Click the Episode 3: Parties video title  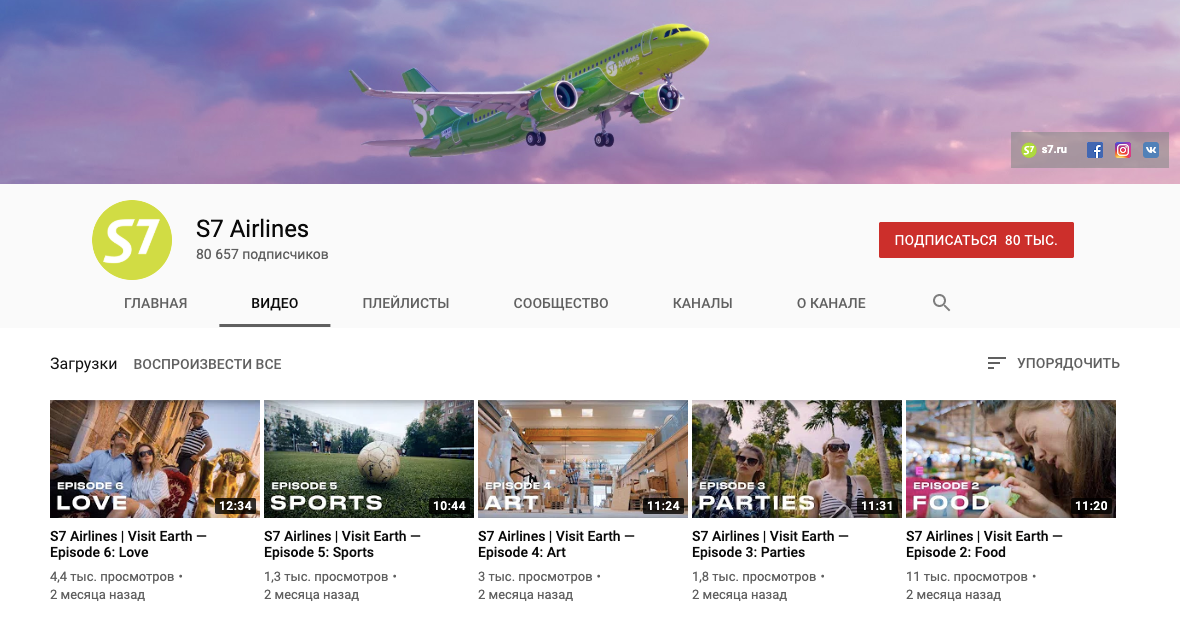click(x=770, y=544)
